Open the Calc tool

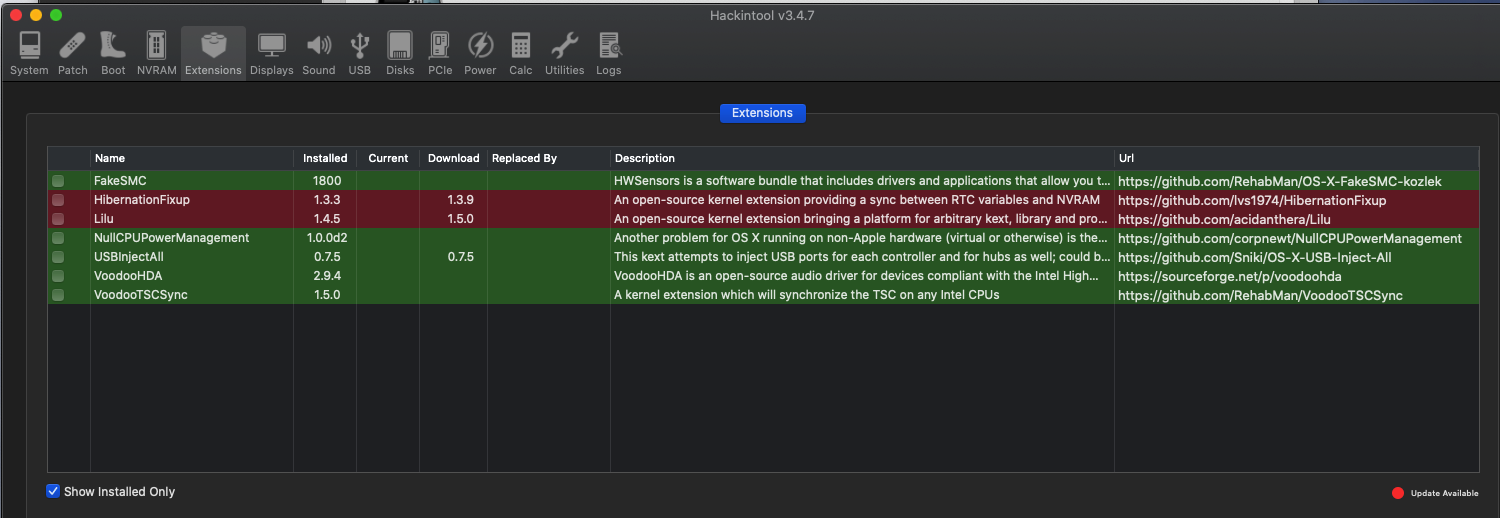tap(521, 53)
